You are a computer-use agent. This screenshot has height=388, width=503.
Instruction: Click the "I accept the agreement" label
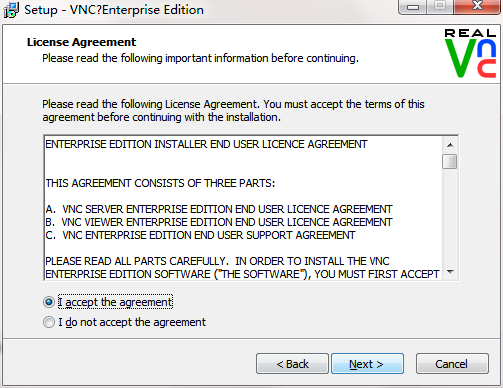115,302
